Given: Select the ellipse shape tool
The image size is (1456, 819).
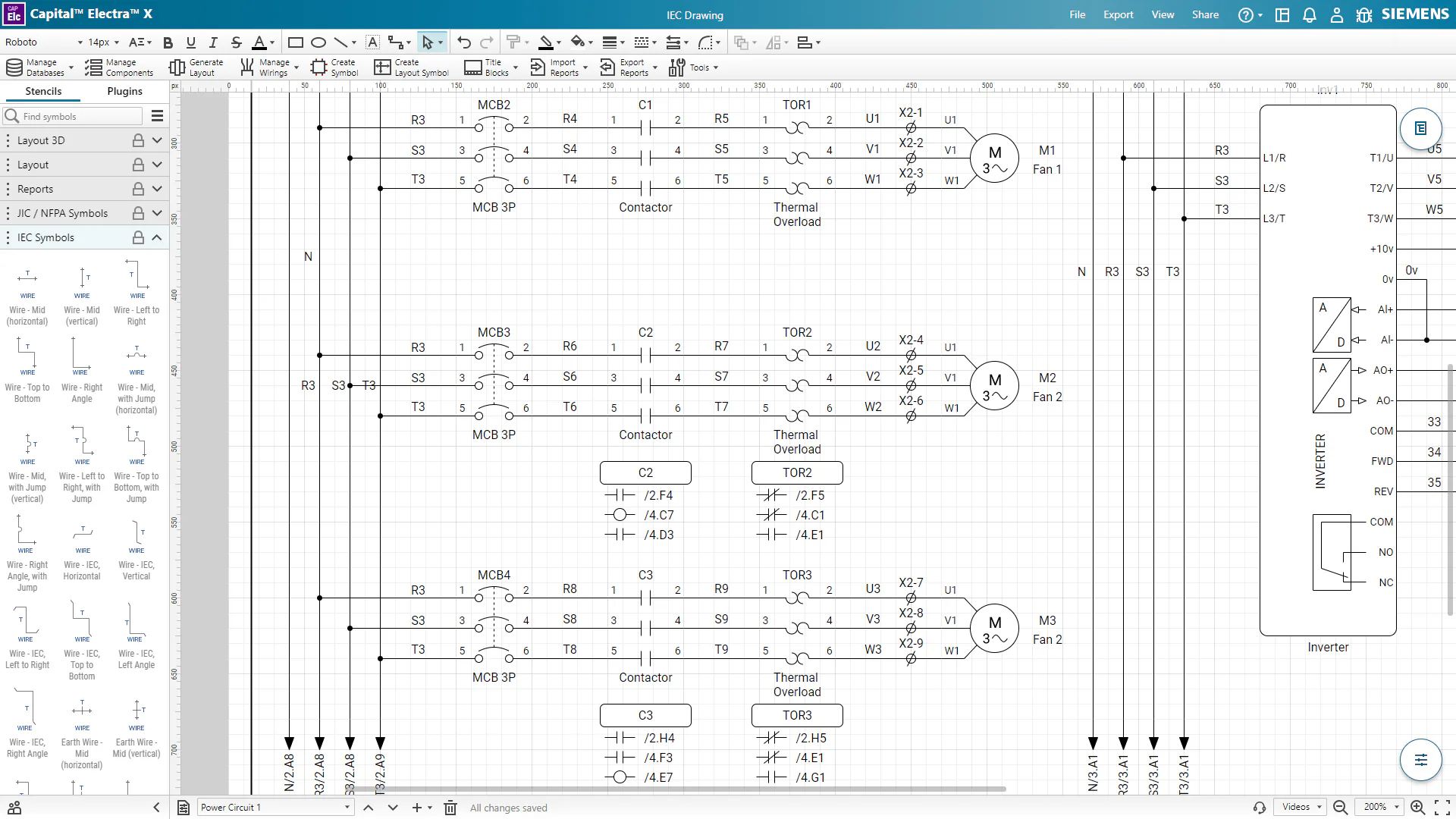Looking at the screenshot, I should (318, 43).
